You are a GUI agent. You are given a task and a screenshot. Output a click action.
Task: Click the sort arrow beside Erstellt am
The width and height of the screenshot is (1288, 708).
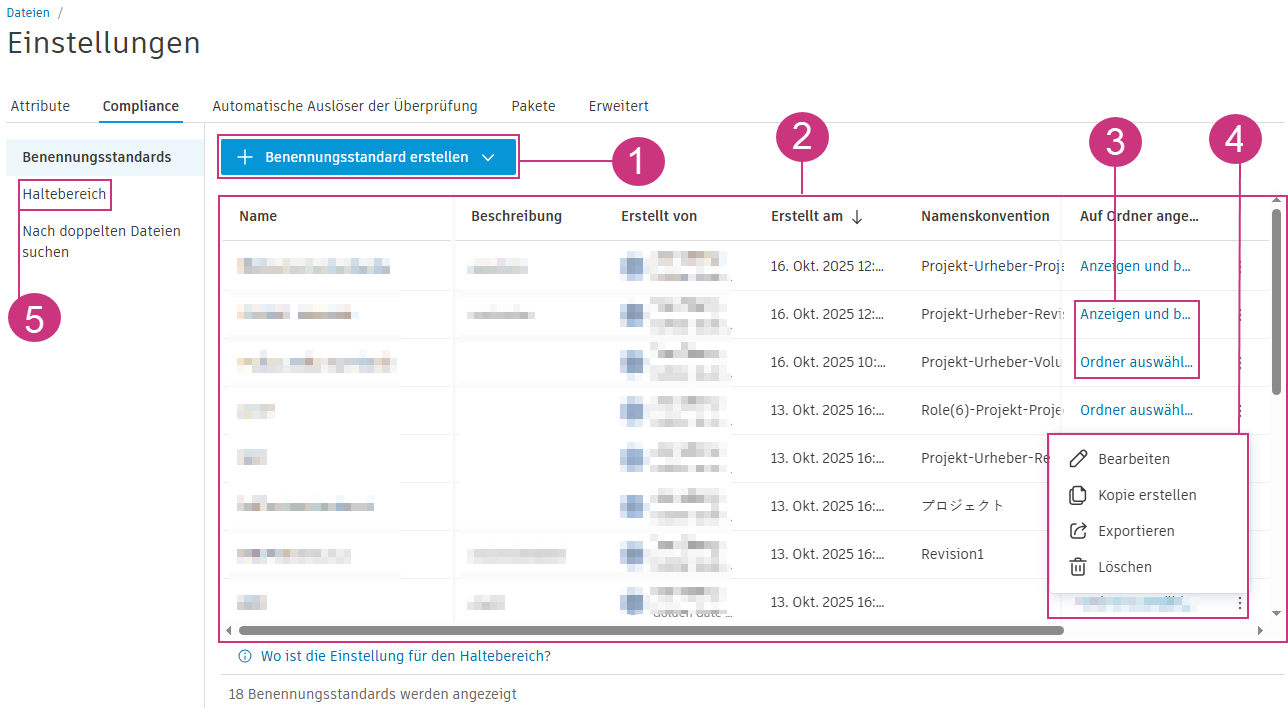857,216
